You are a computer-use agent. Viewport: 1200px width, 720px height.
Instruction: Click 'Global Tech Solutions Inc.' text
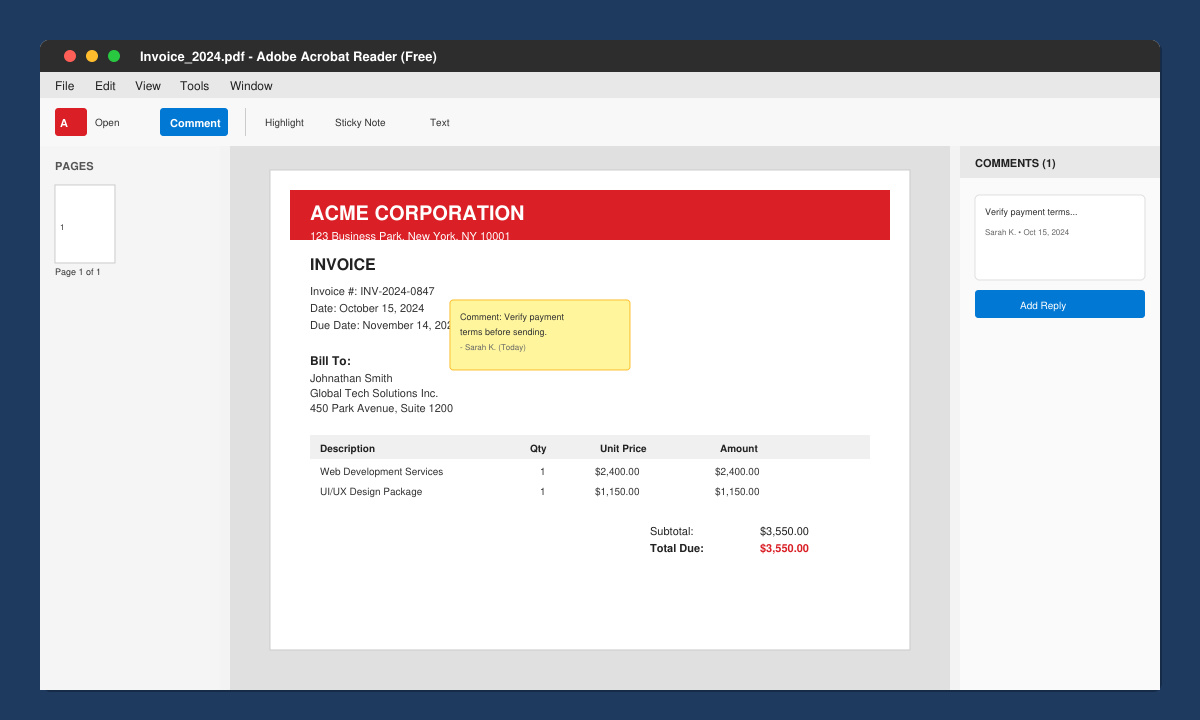[x=374, y=393]
